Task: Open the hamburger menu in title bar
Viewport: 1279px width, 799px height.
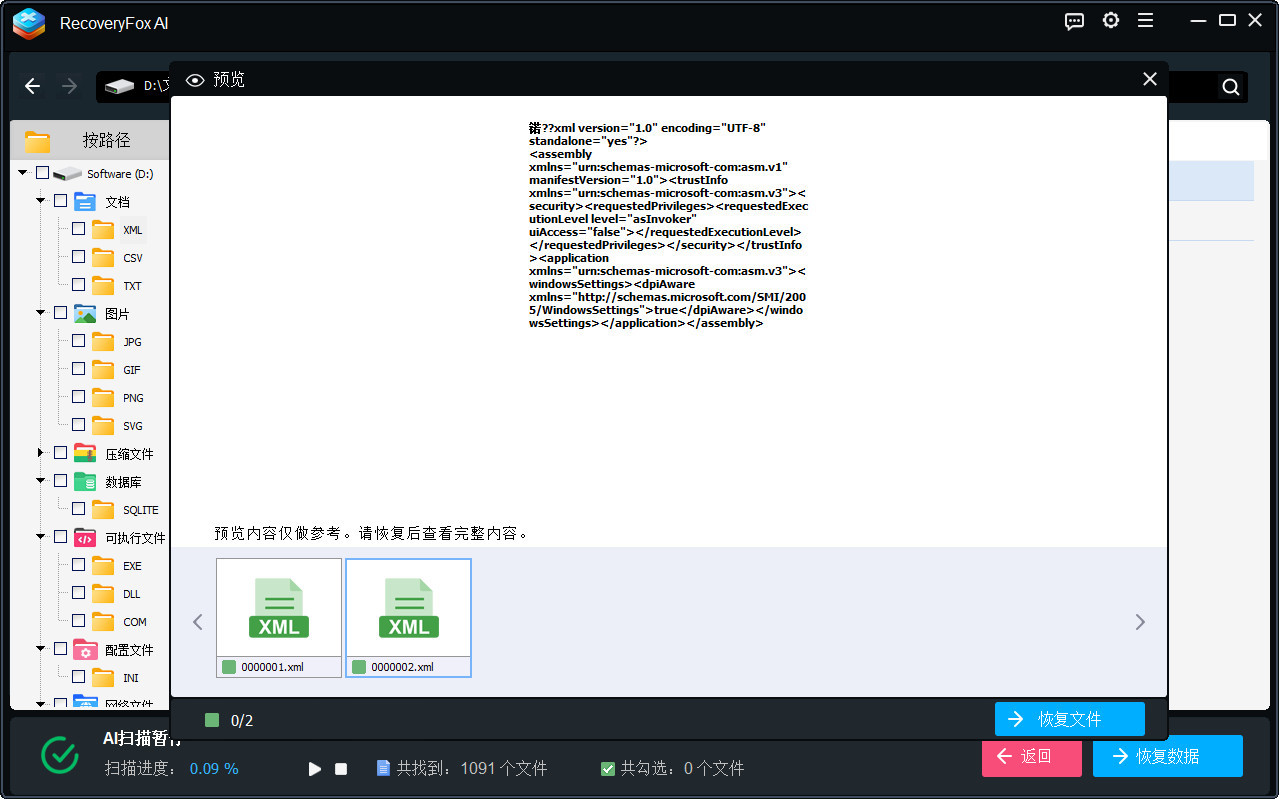Action: [1145, 20]
